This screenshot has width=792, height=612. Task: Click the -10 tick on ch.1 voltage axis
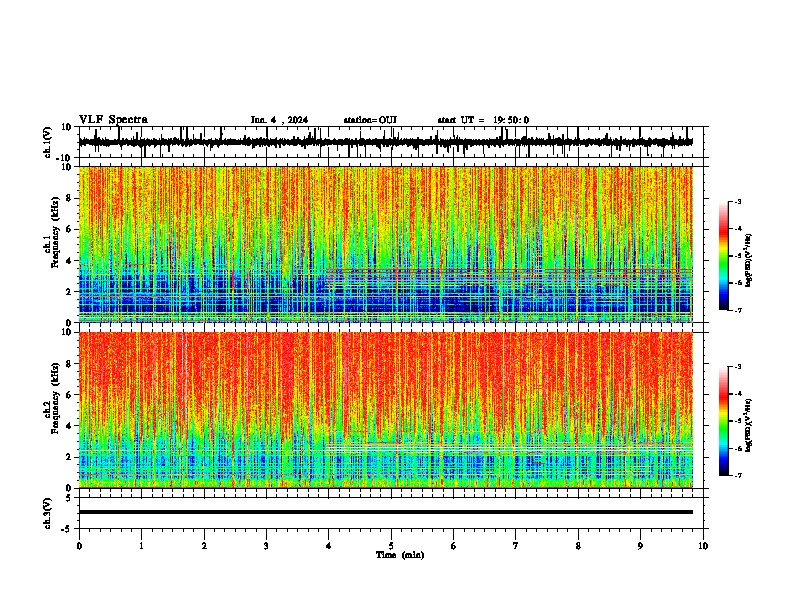pos(65,158)
